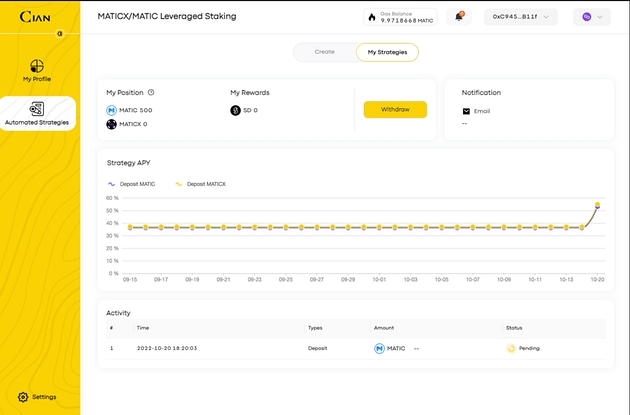Open the network selector dropdown
This screenshot has height=415, width=630.
pos(591,17)
